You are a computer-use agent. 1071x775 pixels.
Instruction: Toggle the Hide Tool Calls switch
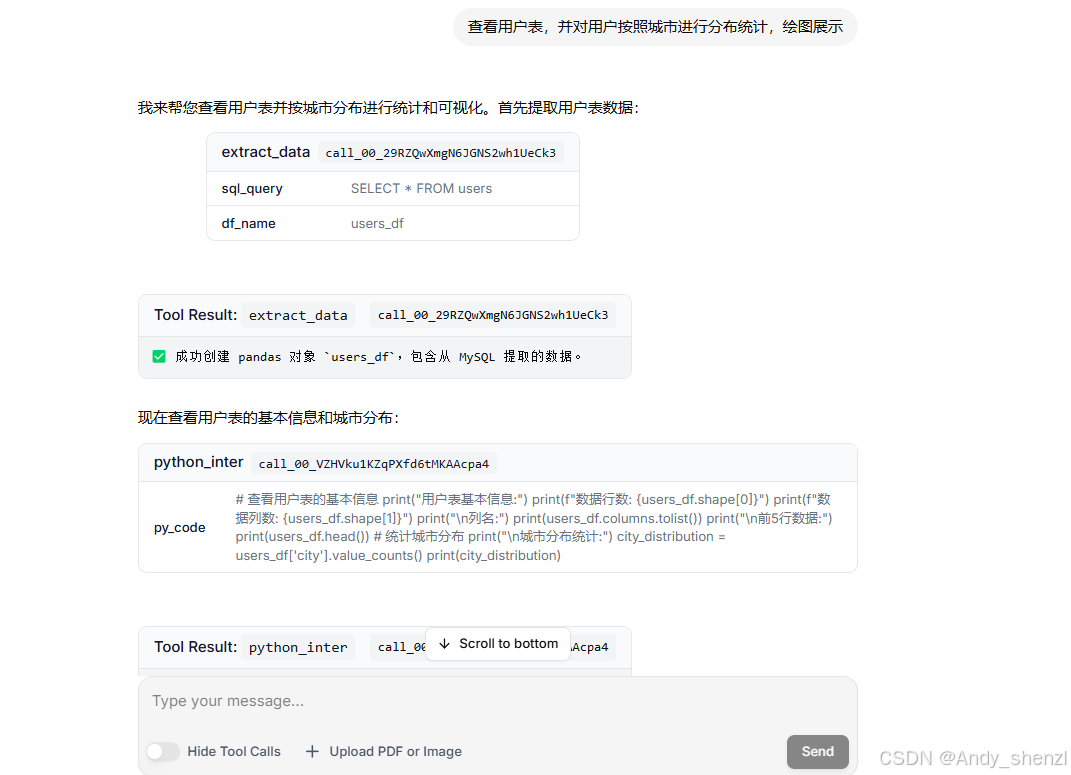pyautogui.click(x=163, y=751)
